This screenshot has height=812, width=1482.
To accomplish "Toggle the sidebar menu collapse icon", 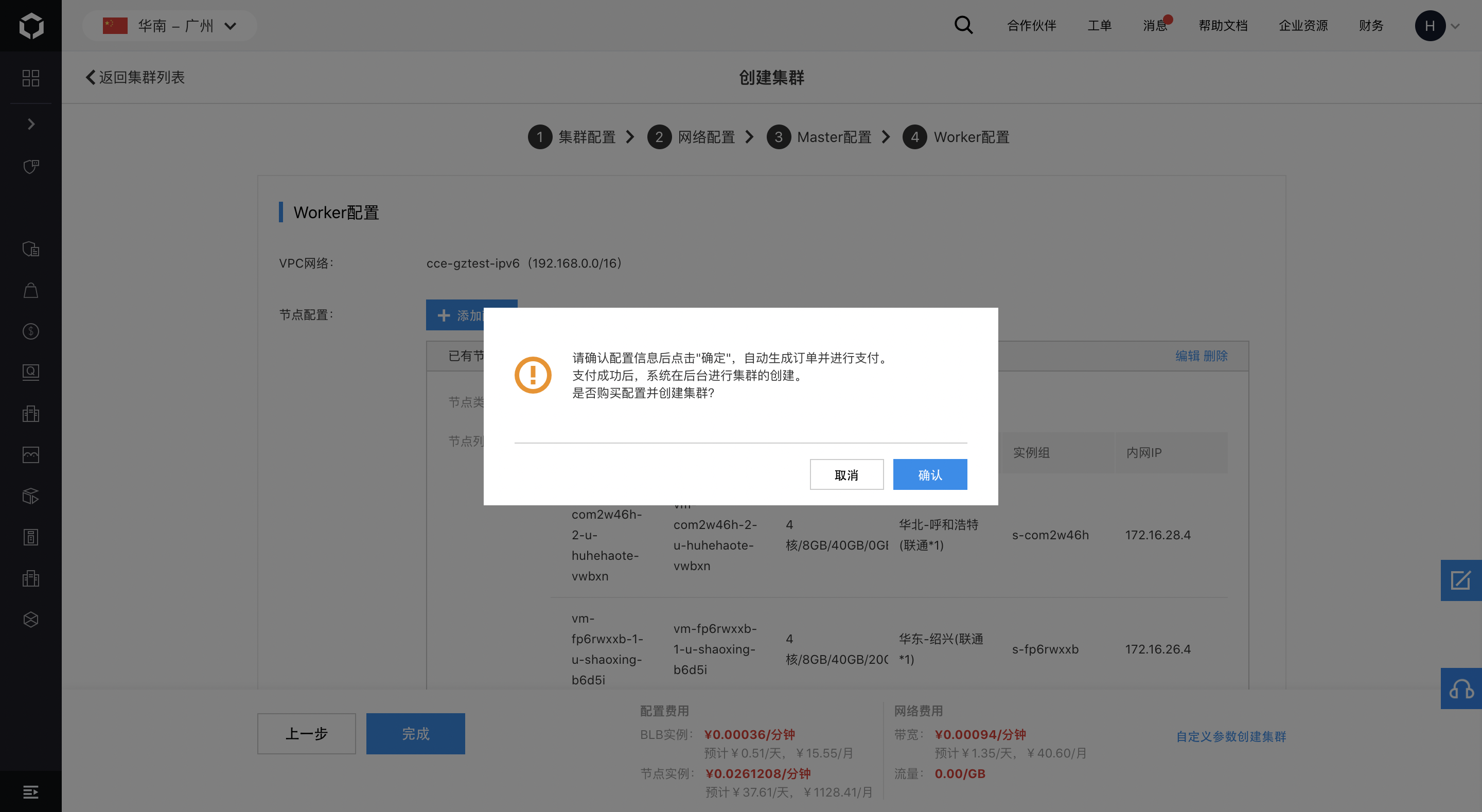I will click(x=31, y=792).
